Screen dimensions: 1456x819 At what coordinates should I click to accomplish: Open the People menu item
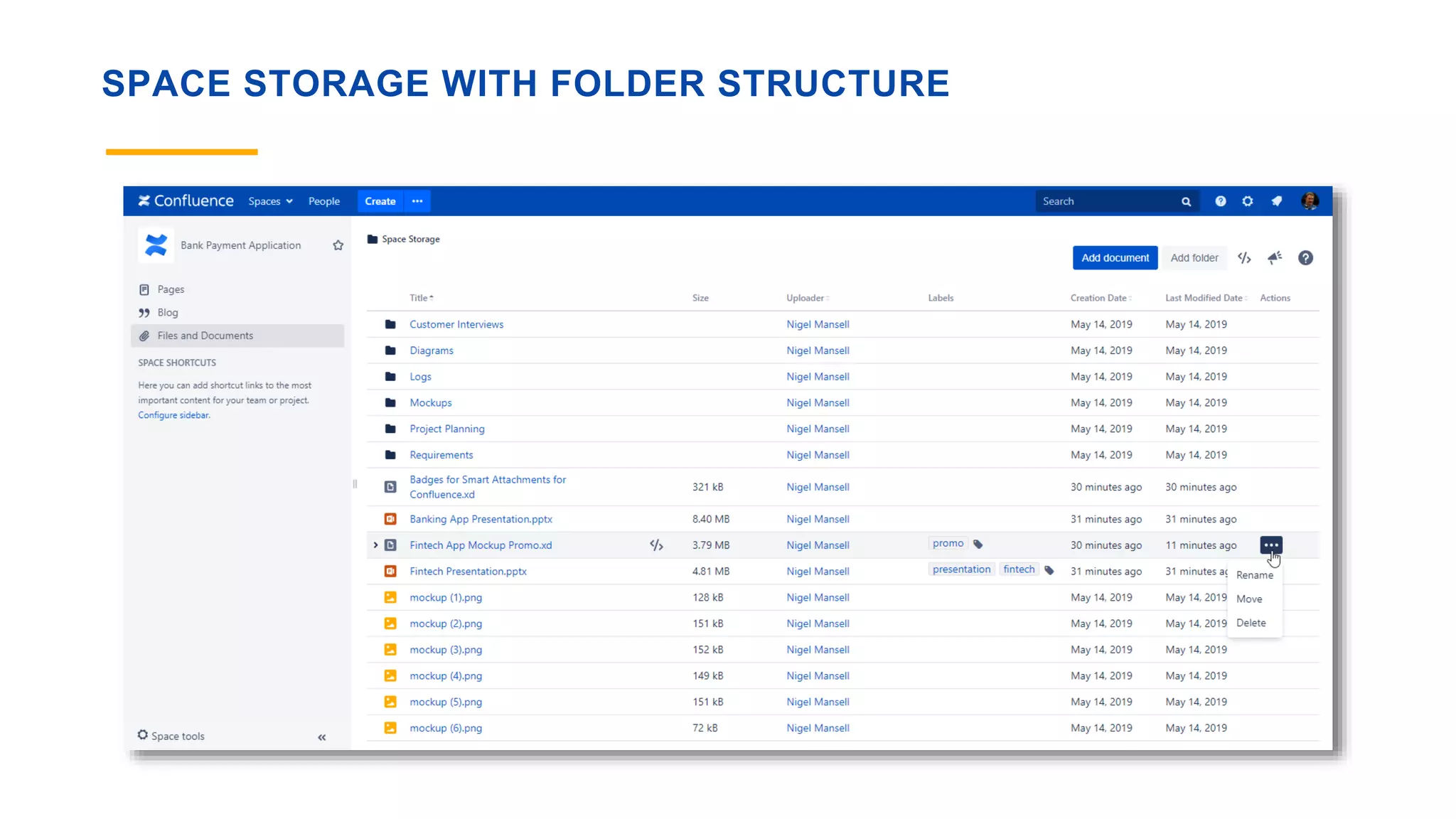coord(324,201)
